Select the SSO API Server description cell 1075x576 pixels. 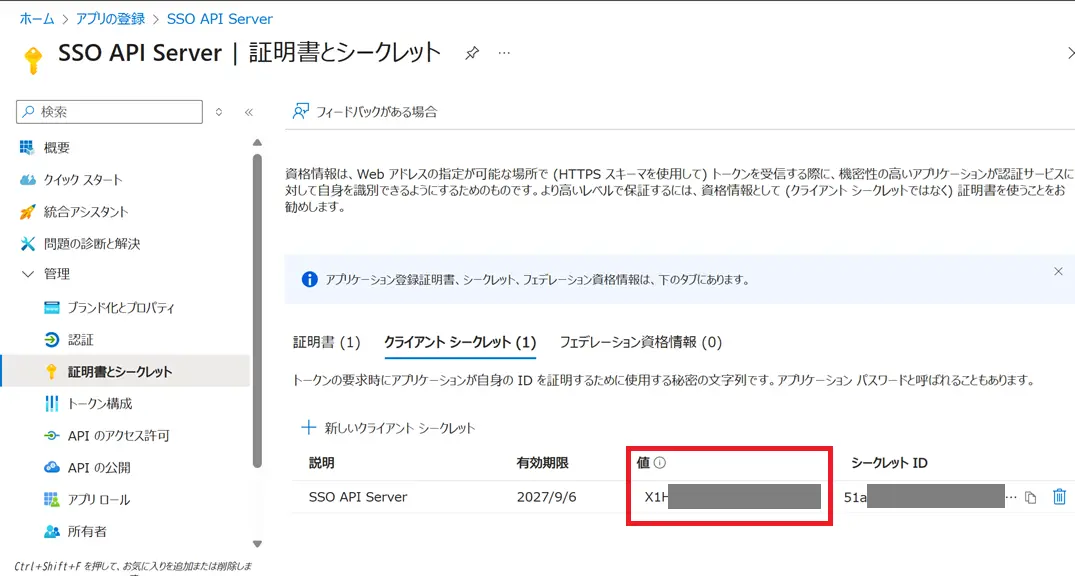pos(358,497)
